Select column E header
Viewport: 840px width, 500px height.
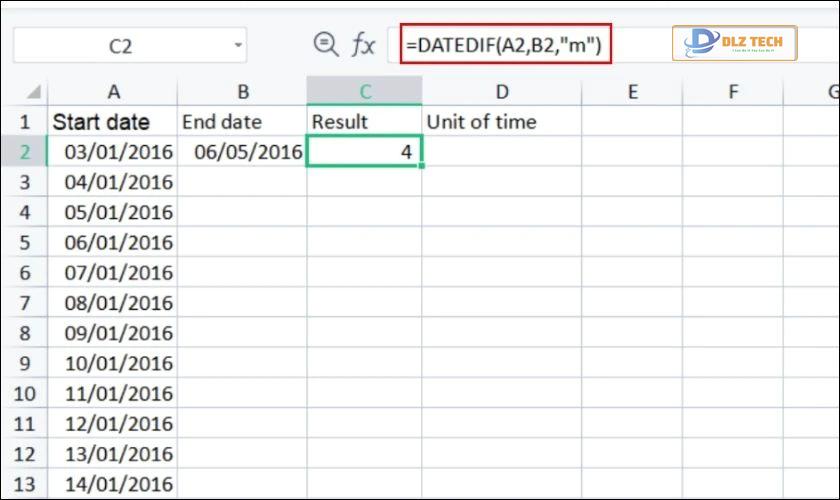pos(632,92)
